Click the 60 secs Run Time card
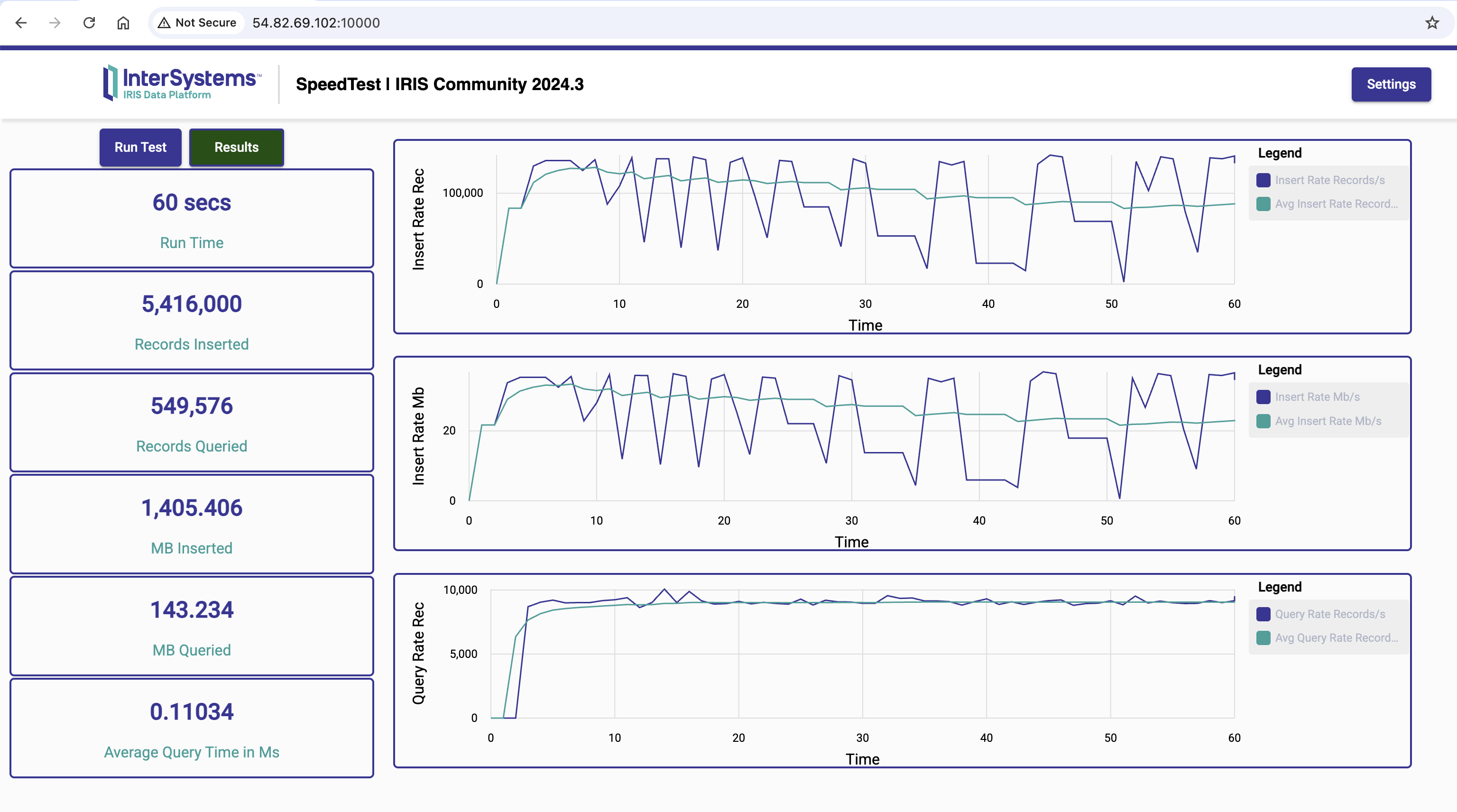The width and height of the screenshot is (1457, 812). click(192, 219)
